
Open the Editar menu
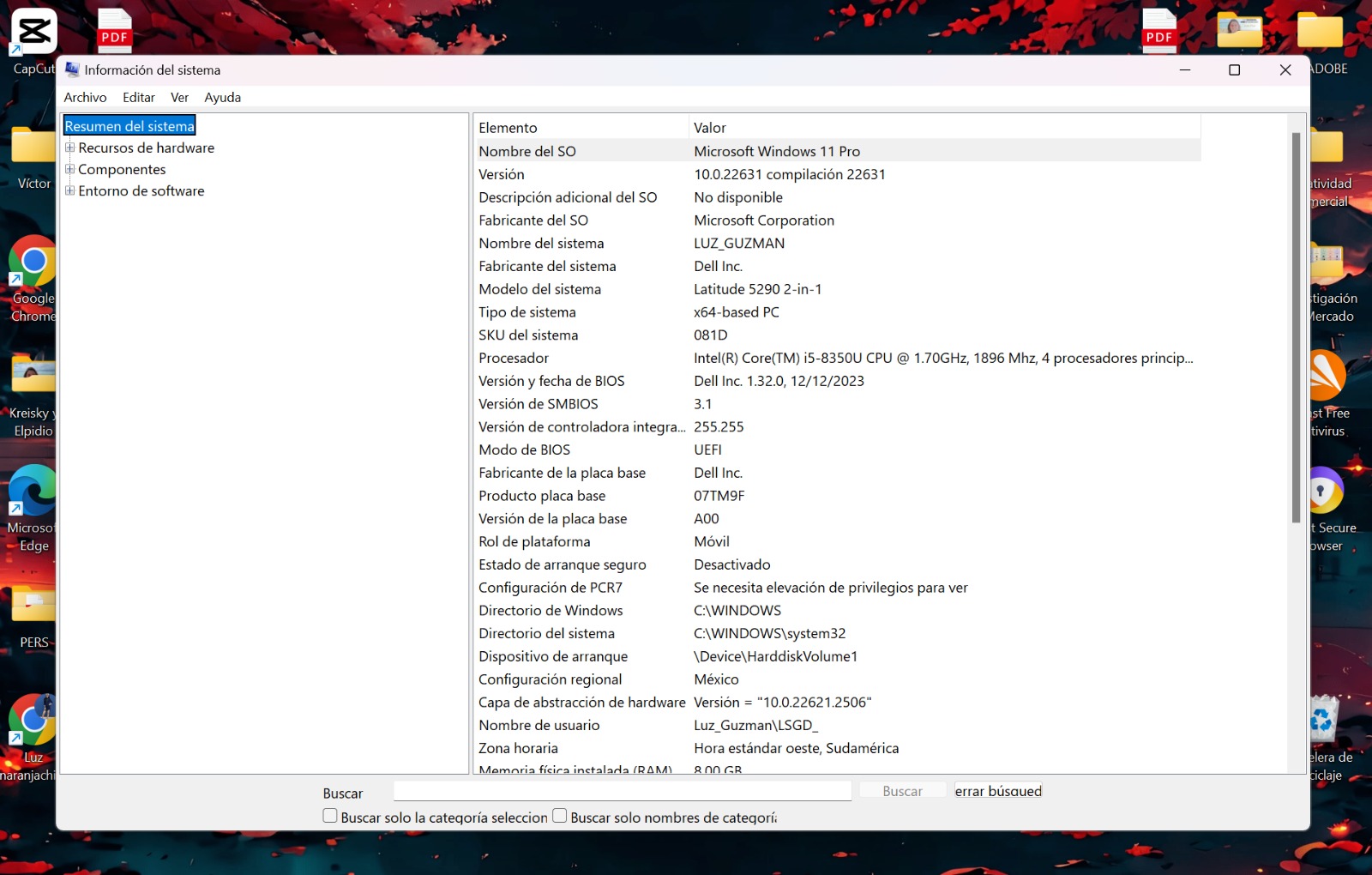click(139, 98)
